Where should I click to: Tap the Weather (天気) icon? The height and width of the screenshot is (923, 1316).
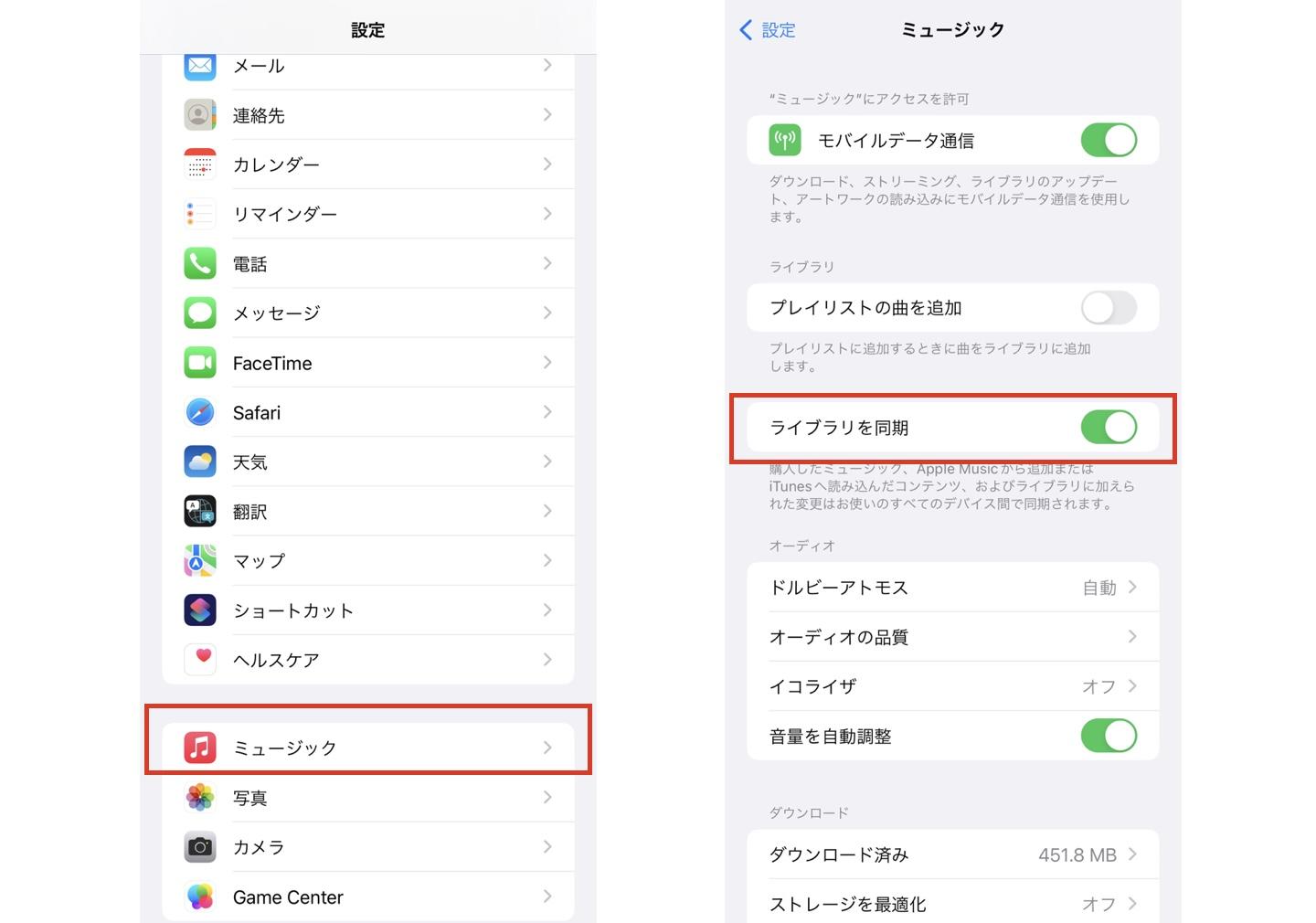[200, 461]
